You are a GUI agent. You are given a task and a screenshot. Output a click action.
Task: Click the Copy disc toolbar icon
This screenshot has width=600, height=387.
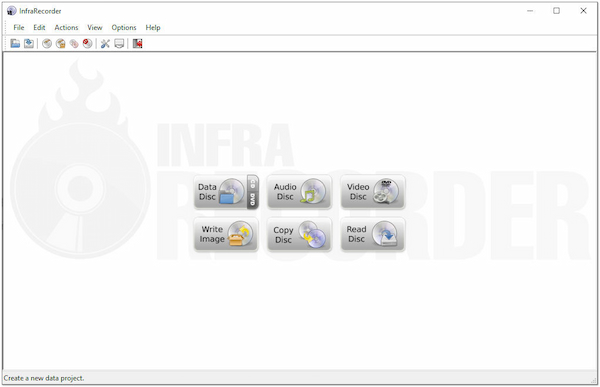[74, 44]
